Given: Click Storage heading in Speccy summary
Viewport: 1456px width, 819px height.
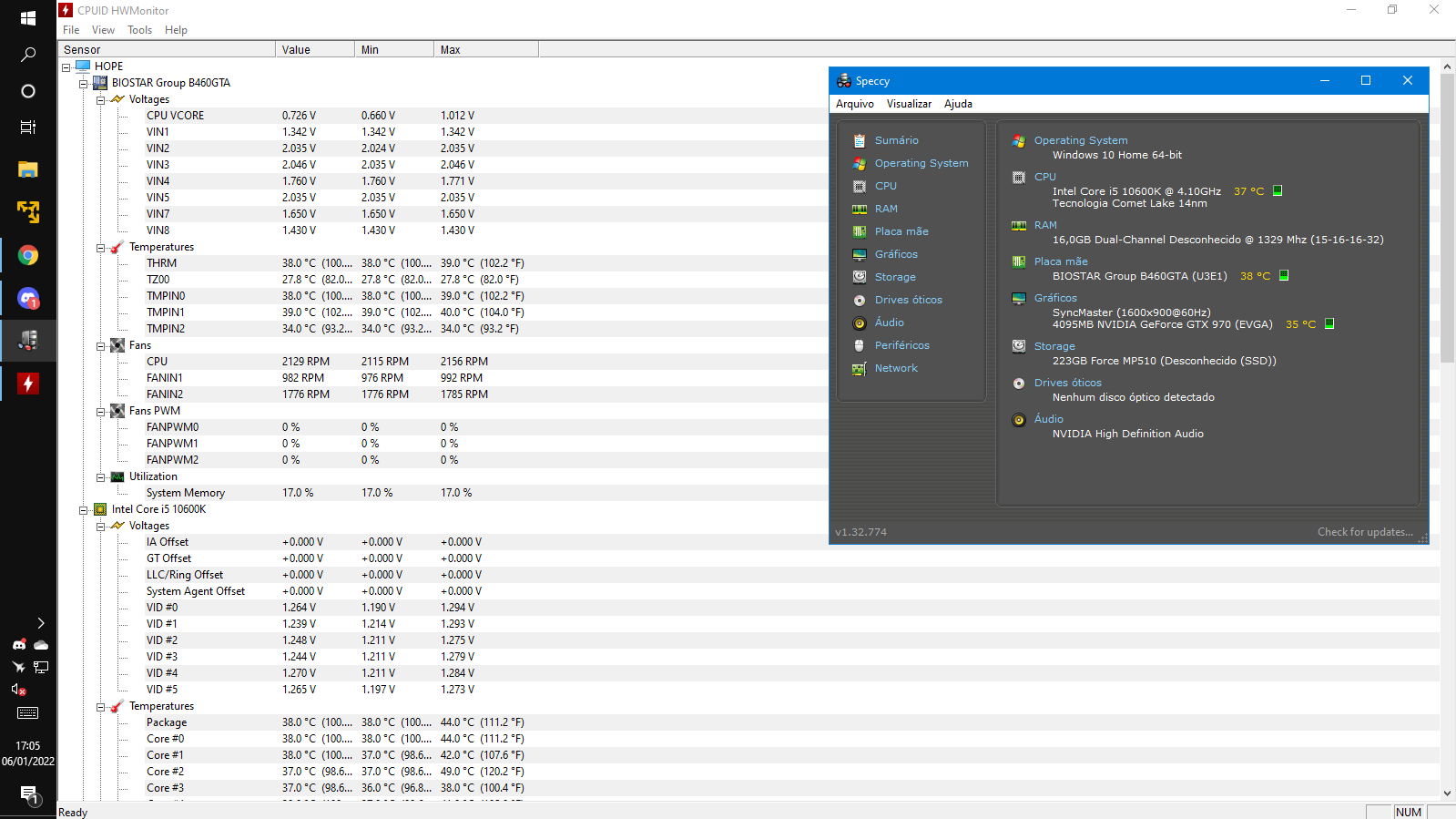Looking at the screenshot, I should 1054,346.
